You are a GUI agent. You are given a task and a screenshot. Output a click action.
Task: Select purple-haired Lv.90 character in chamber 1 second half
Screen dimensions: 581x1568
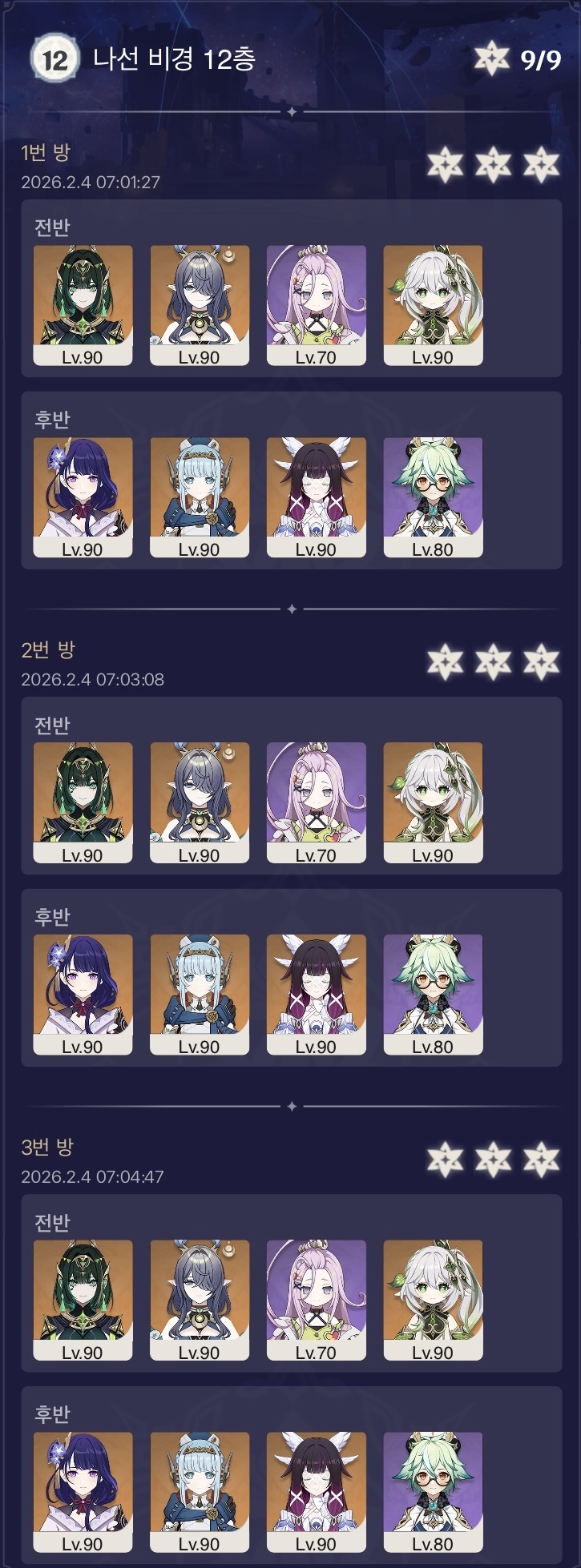coord(83,497)
